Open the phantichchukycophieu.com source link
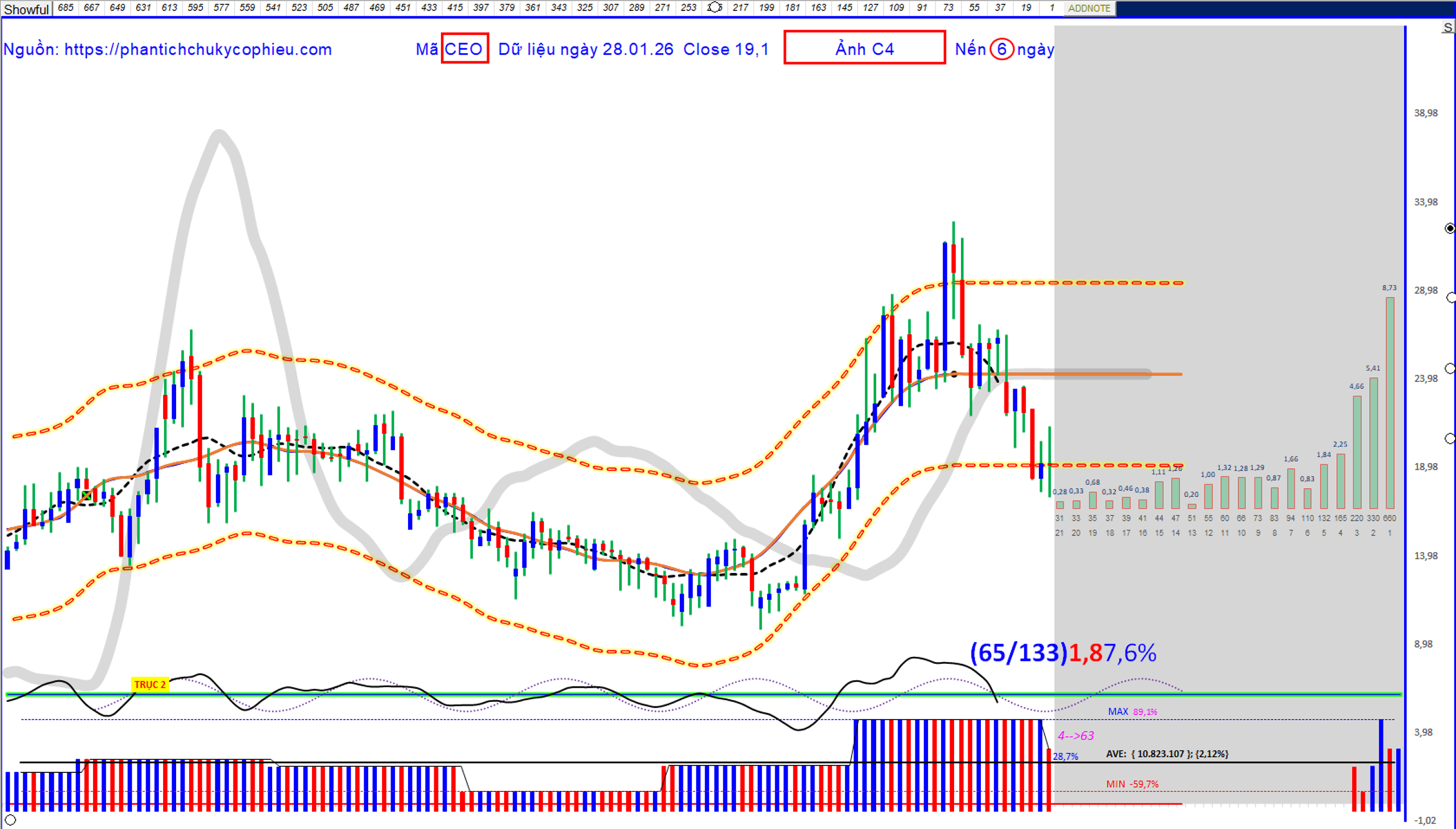 pyautogui.click(x=197, y=49)
